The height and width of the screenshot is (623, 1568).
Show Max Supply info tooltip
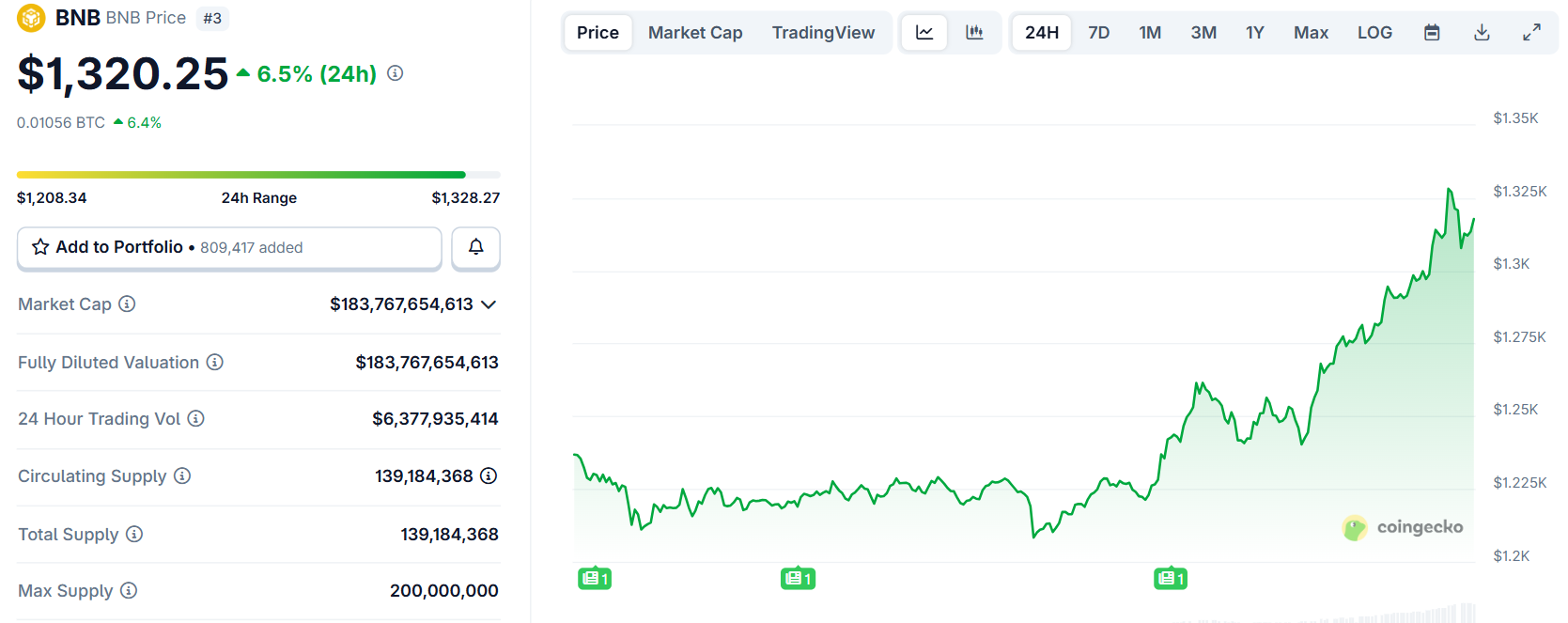[x=129, y=590]
